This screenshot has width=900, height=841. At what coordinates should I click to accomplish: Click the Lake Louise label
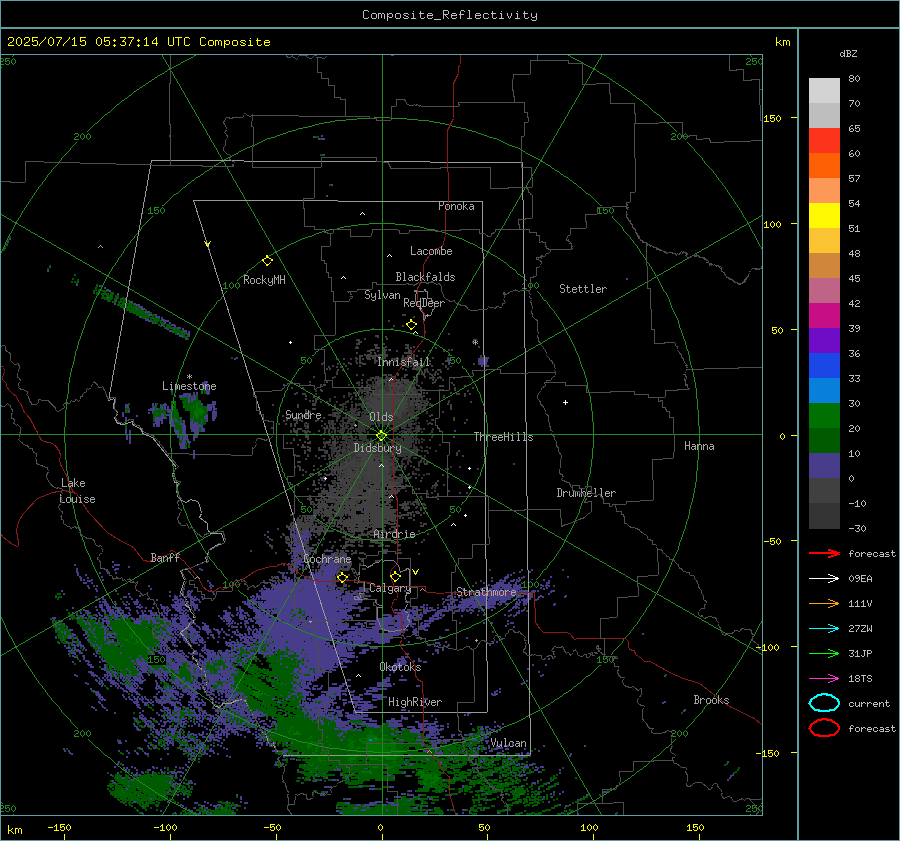(77, 491)
